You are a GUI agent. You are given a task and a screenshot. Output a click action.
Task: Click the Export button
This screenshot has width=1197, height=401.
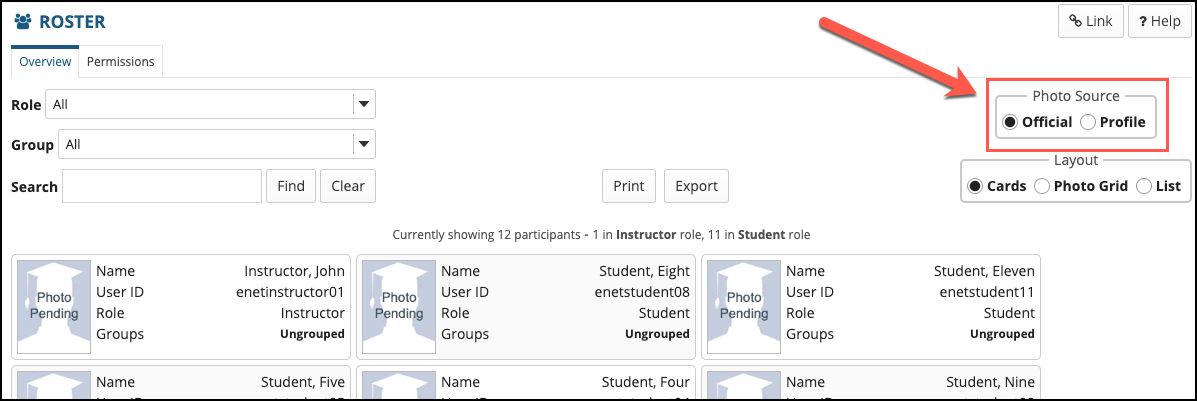(x=696, y=186)
